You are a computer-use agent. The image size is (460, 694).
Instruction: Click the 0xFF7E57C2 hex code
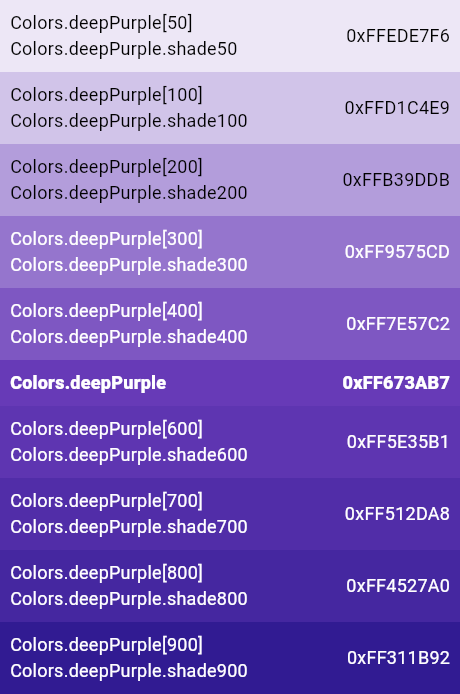coord(398,324)
